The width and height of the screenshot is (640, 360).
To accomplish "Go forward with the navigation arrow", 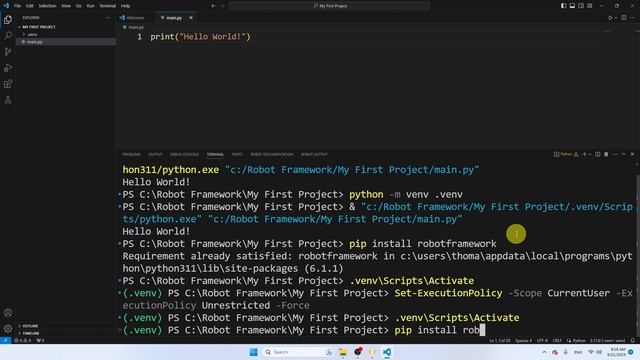I will (x=223, y=6).
